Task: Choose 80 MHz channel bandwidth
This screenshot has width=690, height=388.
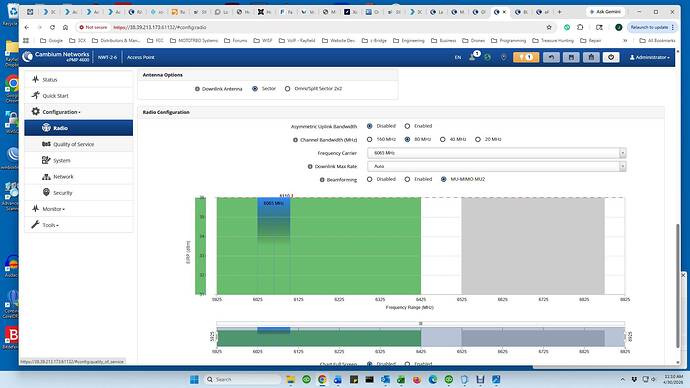Action: click(x=407, y=139)
